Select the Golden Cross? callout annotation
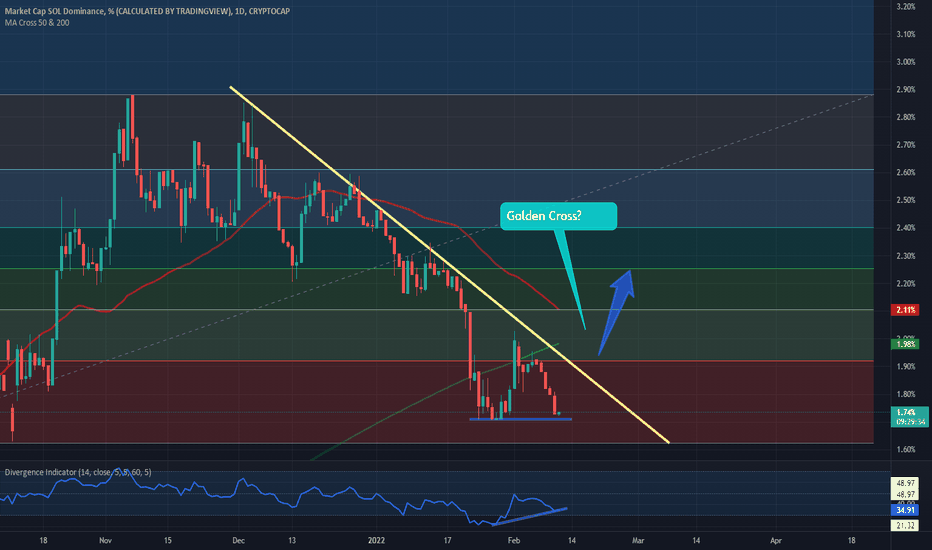 point(558,216)
